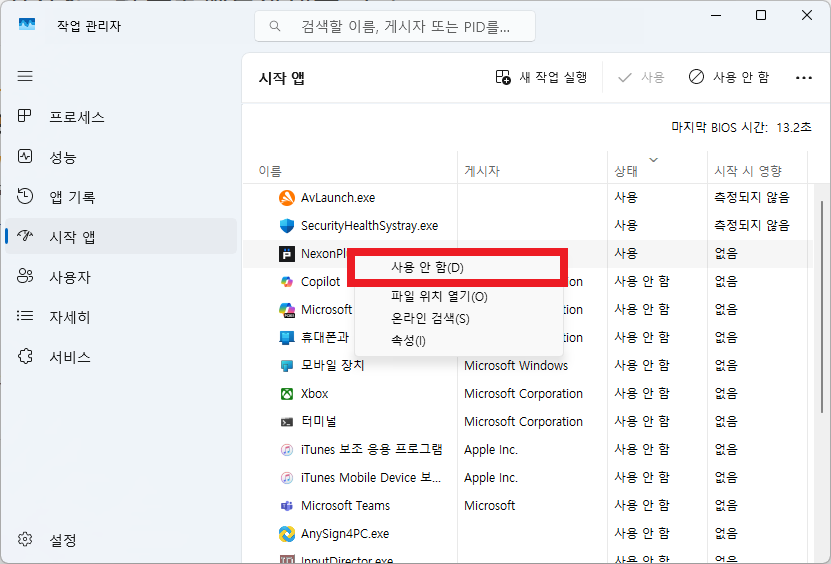Screen dimensions: 831x564
Task: Select 시작 앱 in the sidebar
Action: pyautogui.click(x=121, y=236)
